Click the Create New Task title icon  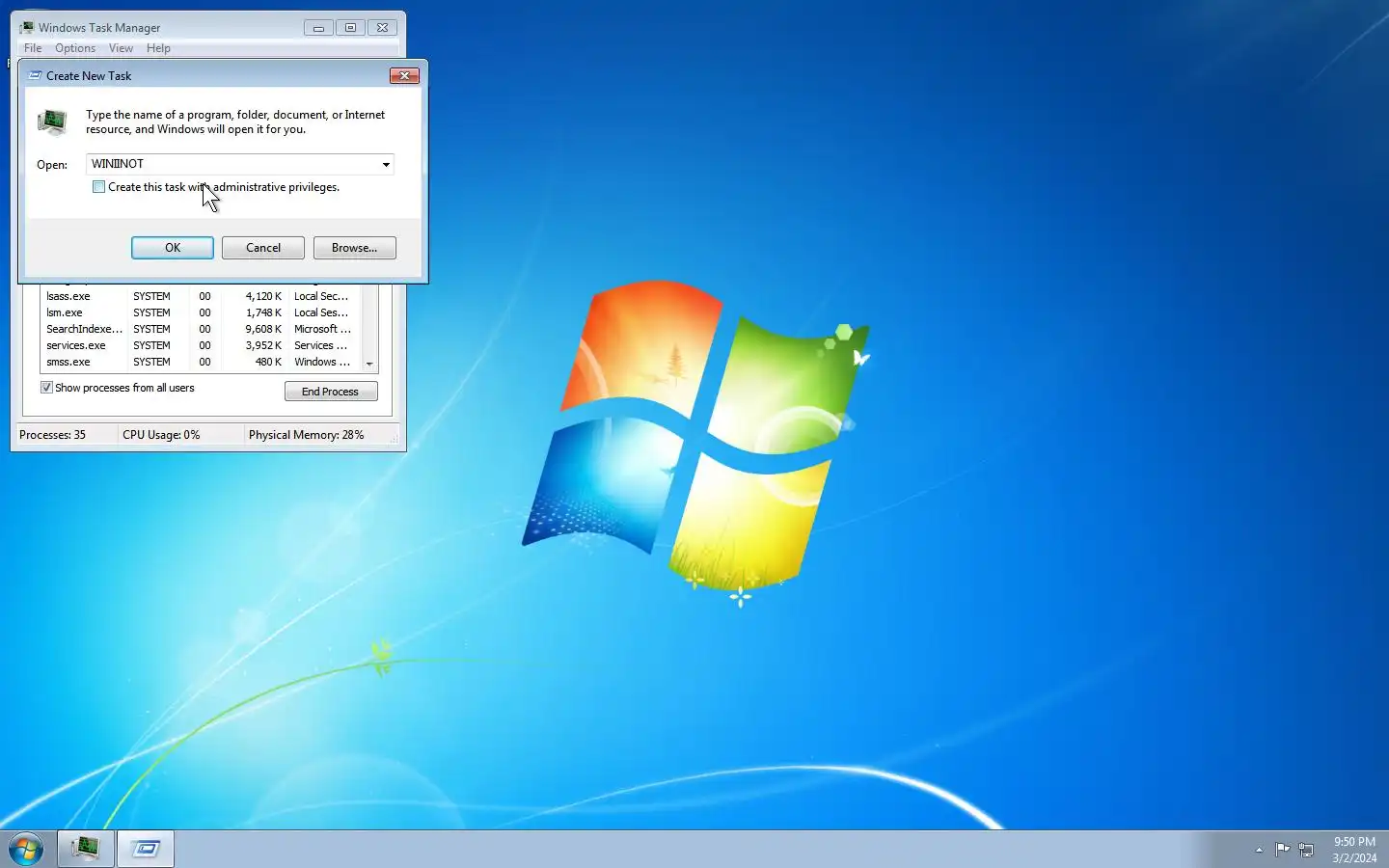click(x=35, y=75)
